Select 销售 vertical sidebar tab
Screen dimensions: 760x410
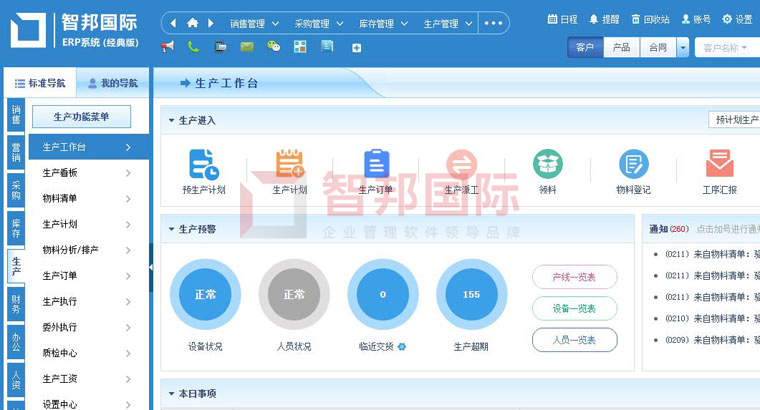click(16, 115)
